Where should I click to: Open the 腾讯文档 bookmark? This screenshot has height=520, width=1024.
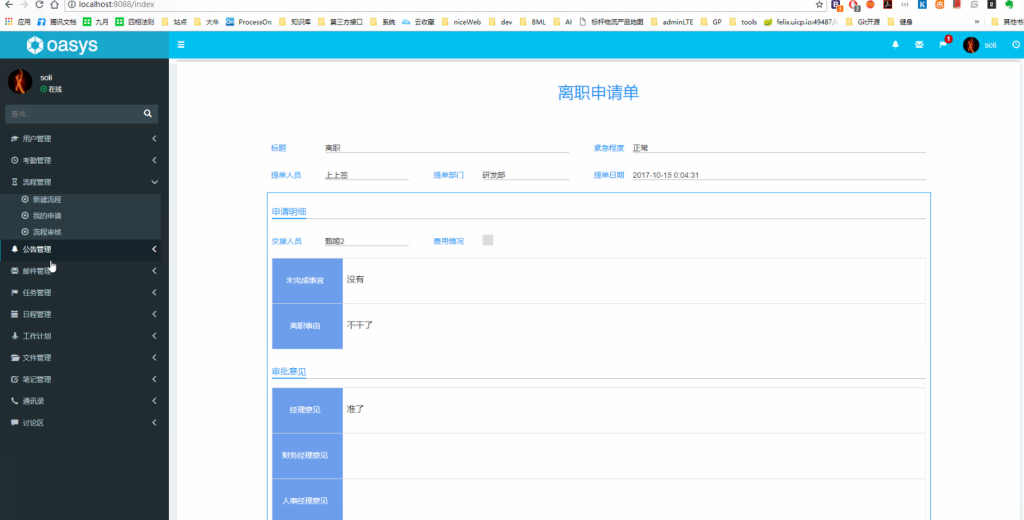[57, 22]
